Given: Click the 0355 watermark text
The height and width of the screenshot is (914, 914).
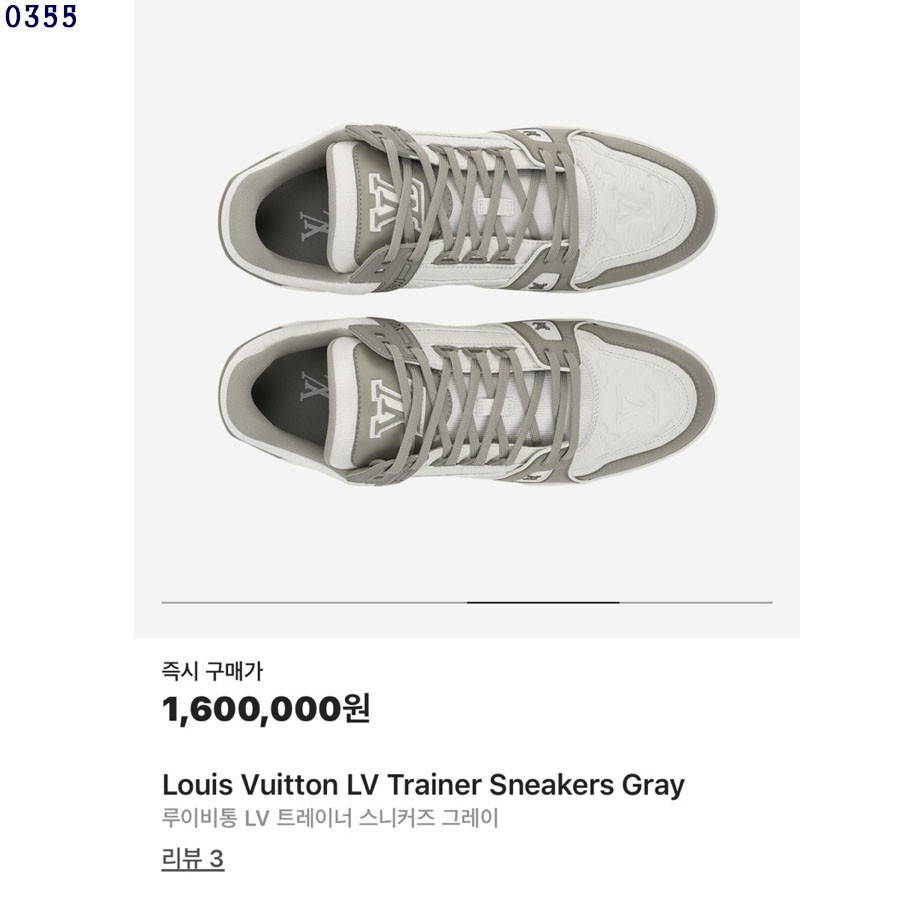Looking at the screenshot, I should point(41,17).
